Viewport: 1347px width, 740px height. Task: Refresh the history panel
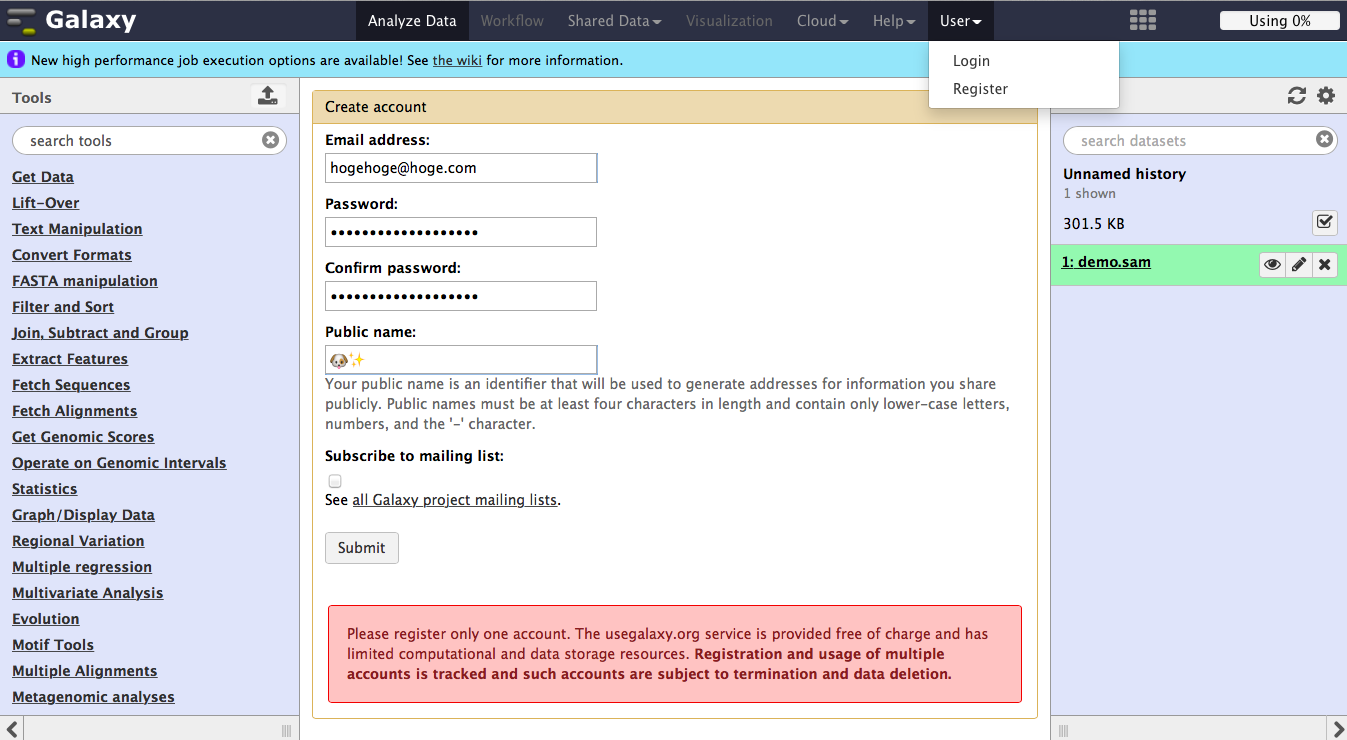(1297, 96)
